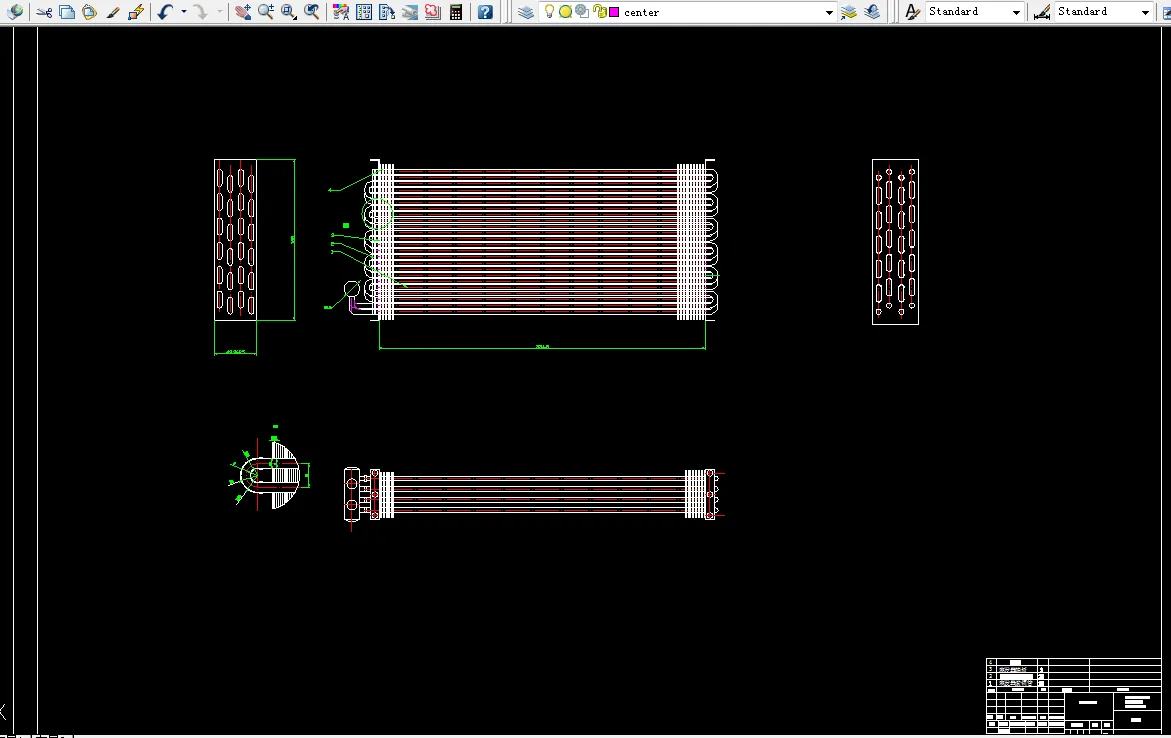Open the Properties palette icon
1171x738 pixels.
click(341, 12)
